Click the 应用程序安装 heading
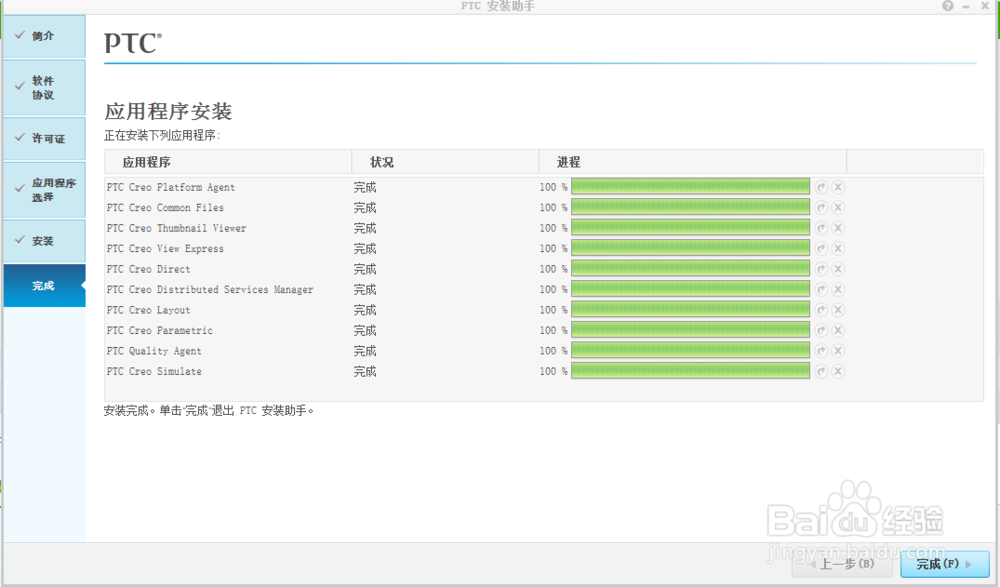The width and height of the screenshot is (1000, 587). [168, 112]
